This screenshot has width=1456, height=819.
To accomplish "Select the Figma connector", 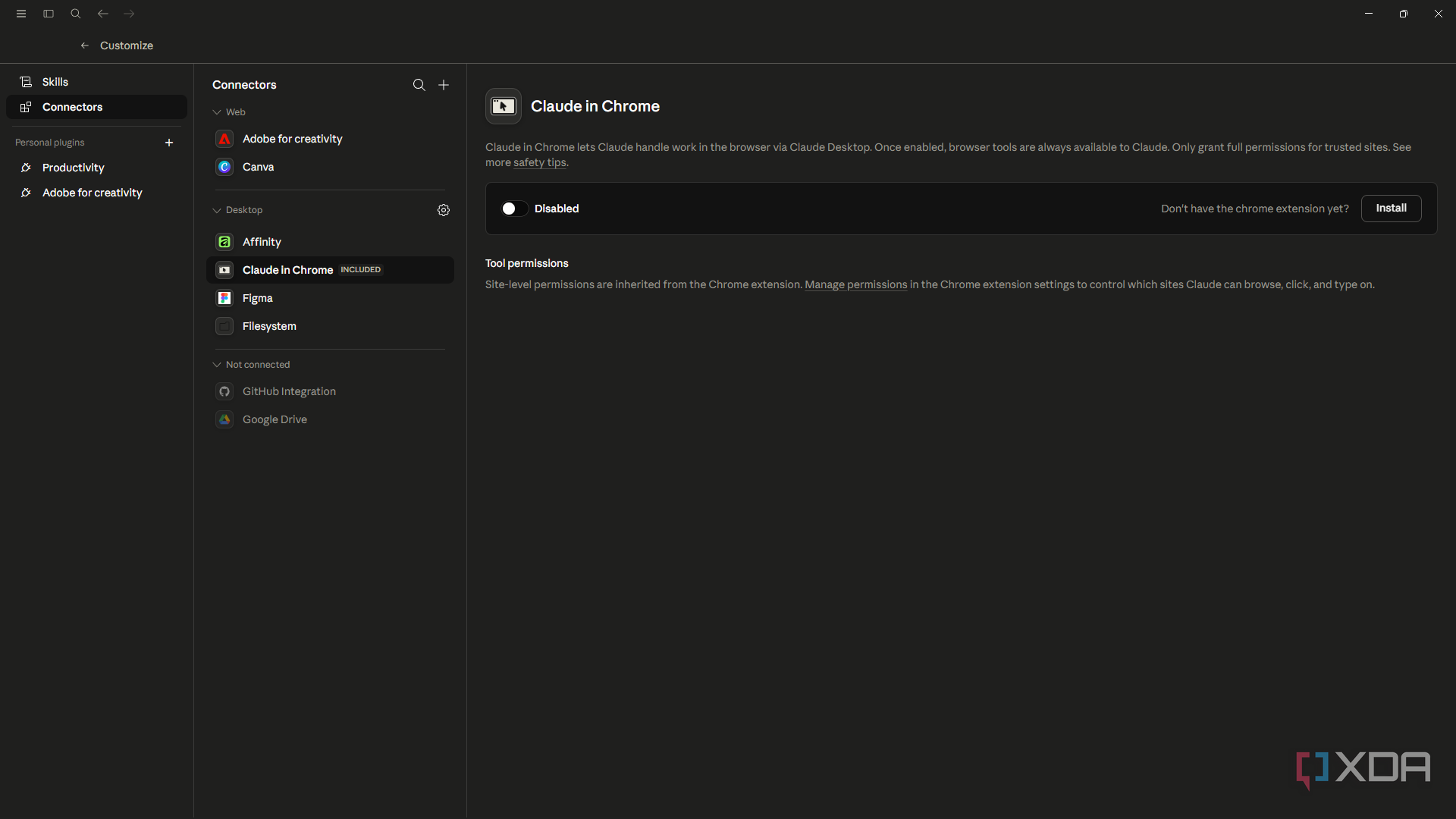I will (330, 298).
